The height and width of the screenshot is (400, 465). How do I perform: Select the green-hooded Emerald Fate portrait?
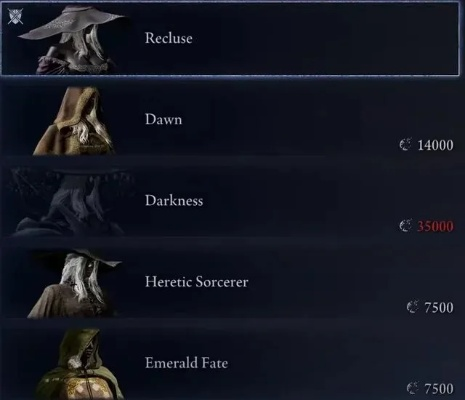[x=78, y=364]
